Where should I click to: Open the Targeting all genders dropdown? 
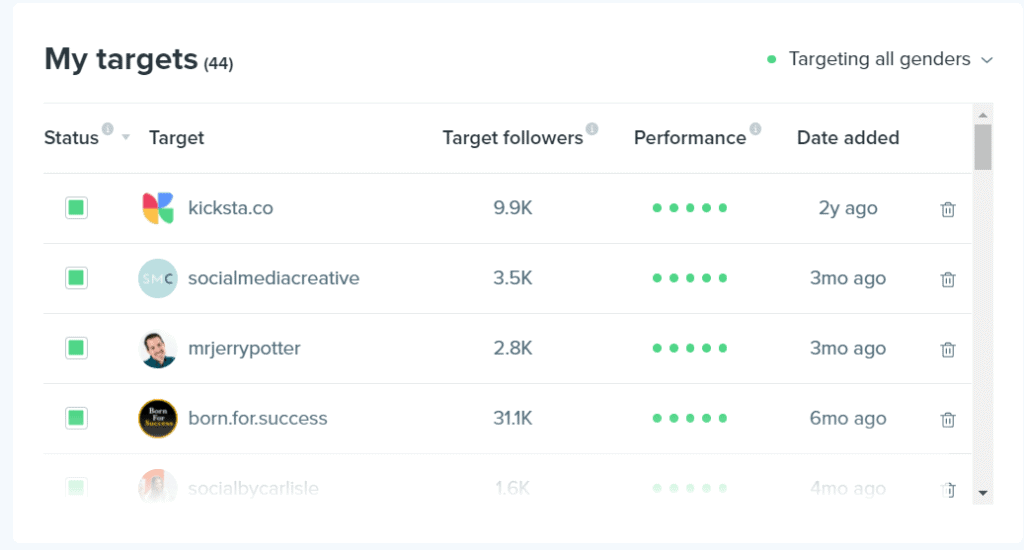tap(880, 59)
